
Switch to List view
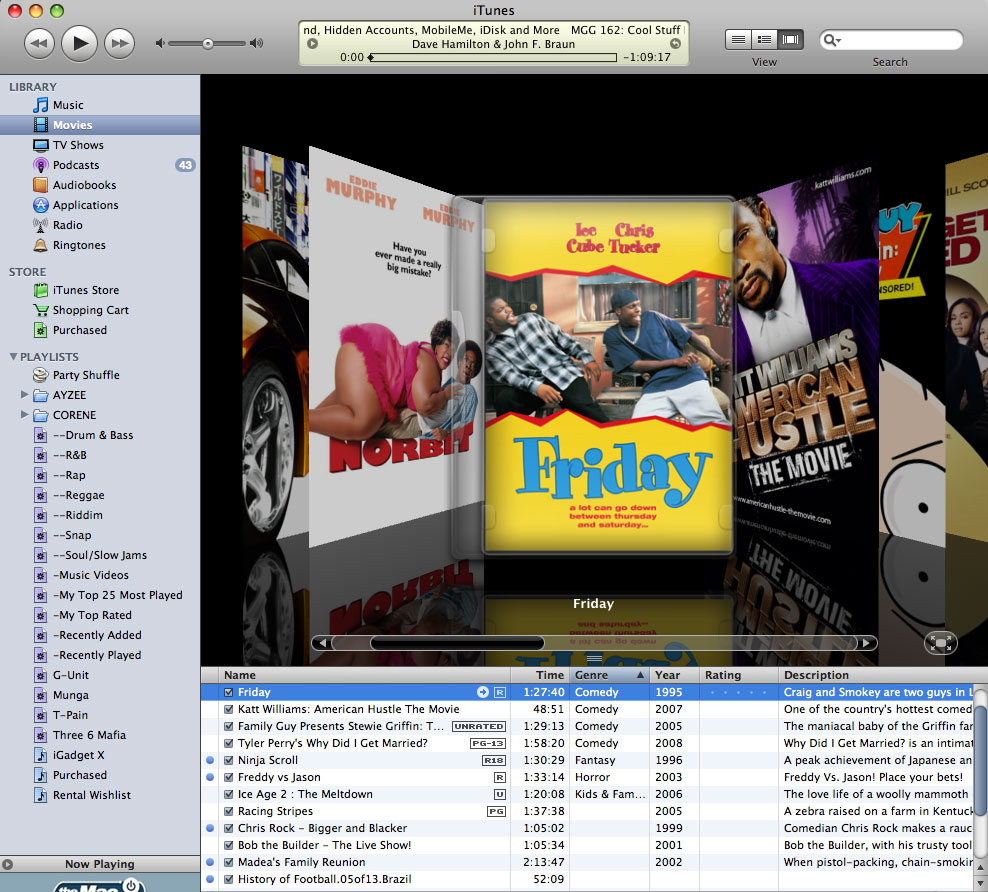(x=738, y=39)
